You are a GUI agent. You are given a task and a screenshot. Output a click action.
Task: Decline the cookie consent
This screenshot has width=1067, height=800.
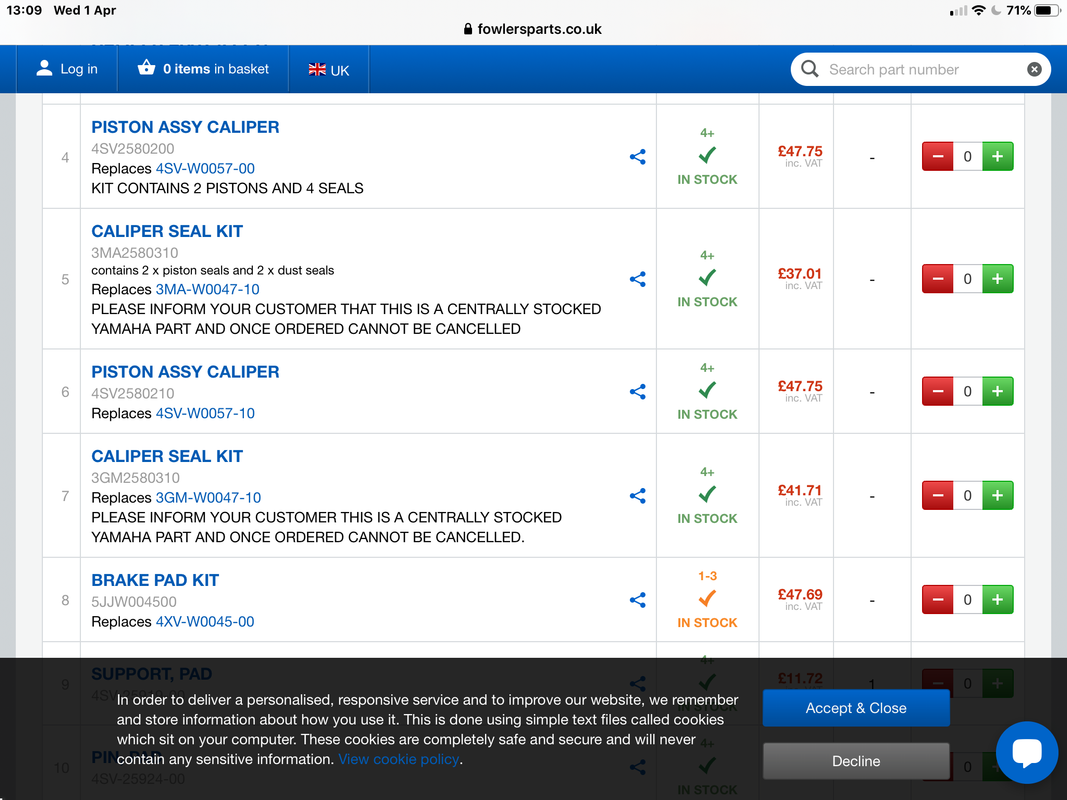point(856,761)
